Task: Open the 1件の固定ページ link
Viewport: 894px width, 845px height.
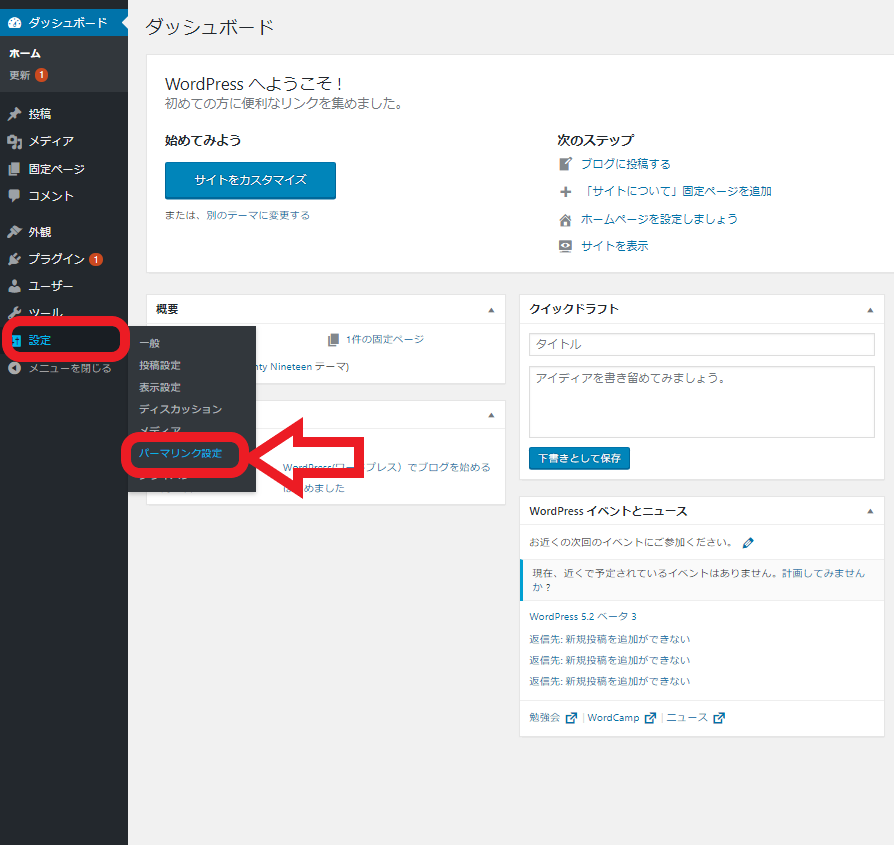Action: (x=385, y=340)
